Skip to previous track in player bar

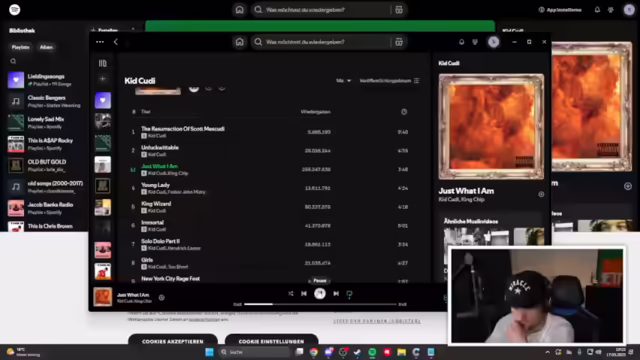[x=304, y=293]
